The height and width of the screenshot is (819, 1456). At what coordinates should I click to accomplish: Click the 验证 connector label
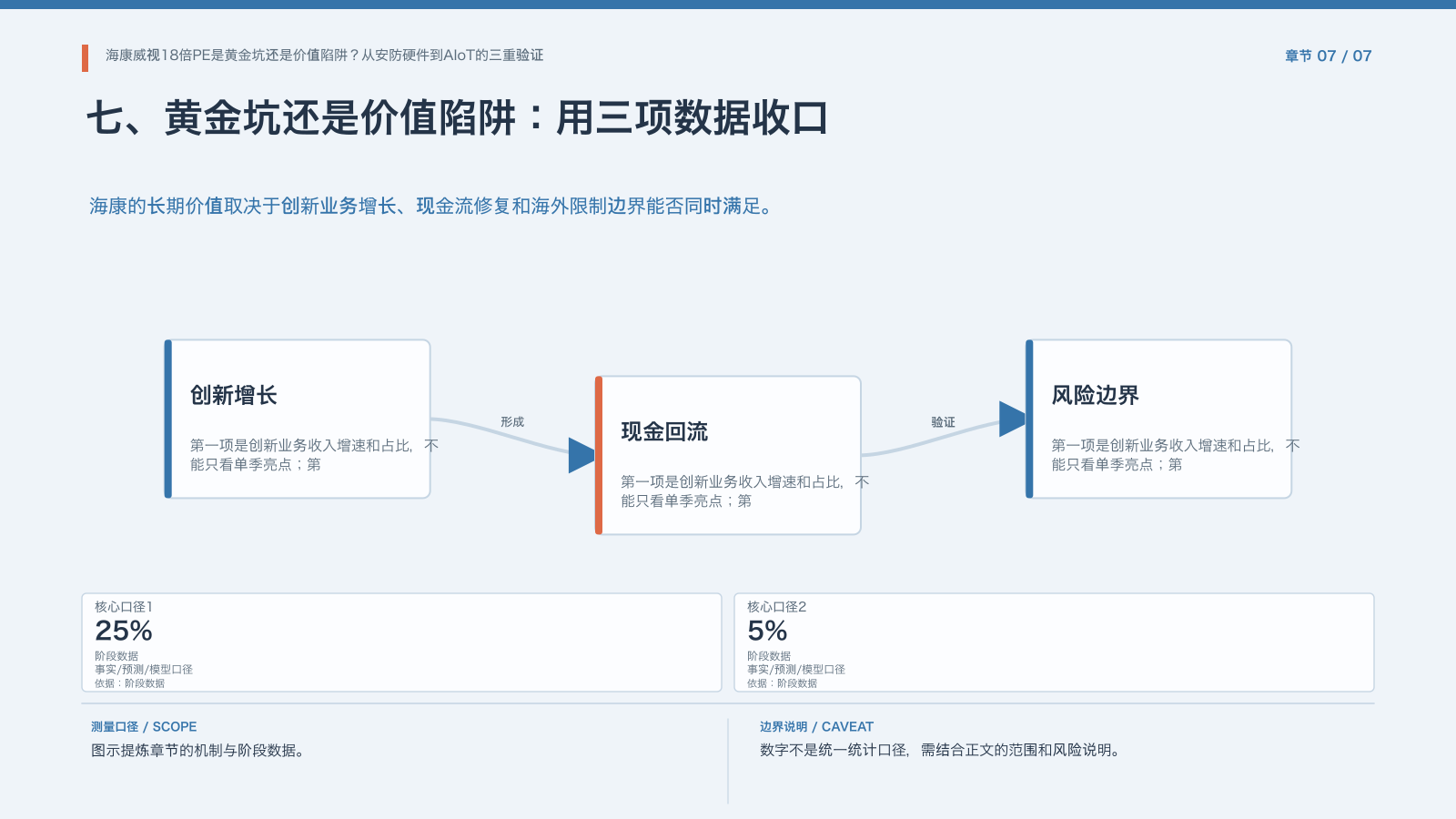[x=943, y=422]
